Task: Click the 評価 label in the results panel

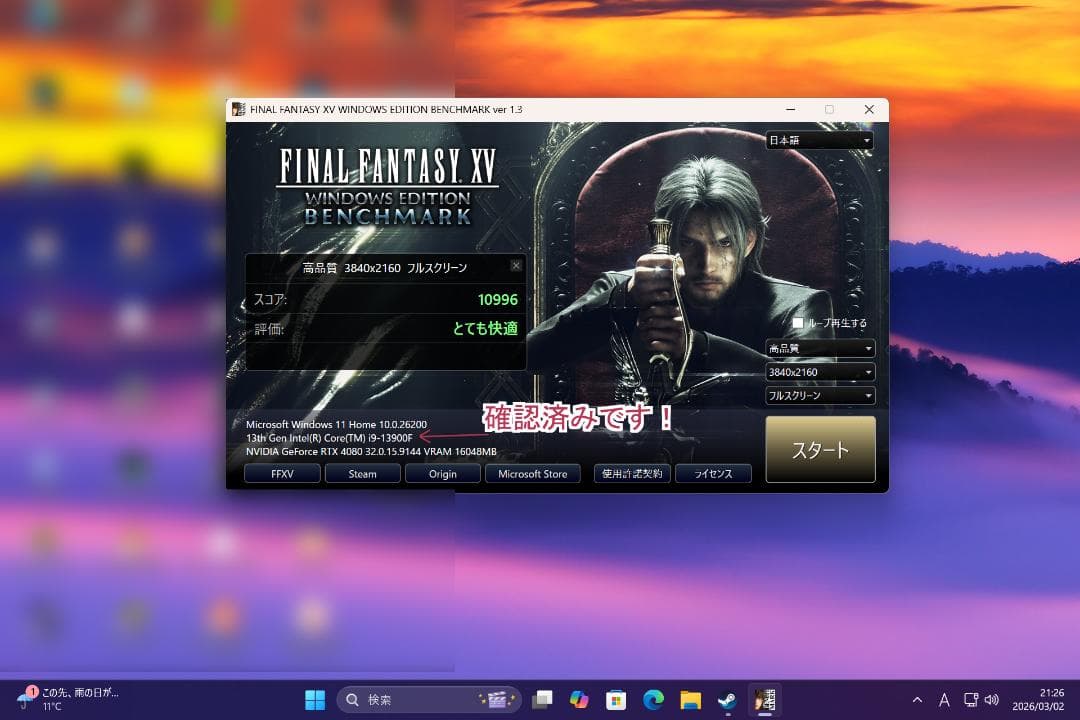Action: coord(269,329)
